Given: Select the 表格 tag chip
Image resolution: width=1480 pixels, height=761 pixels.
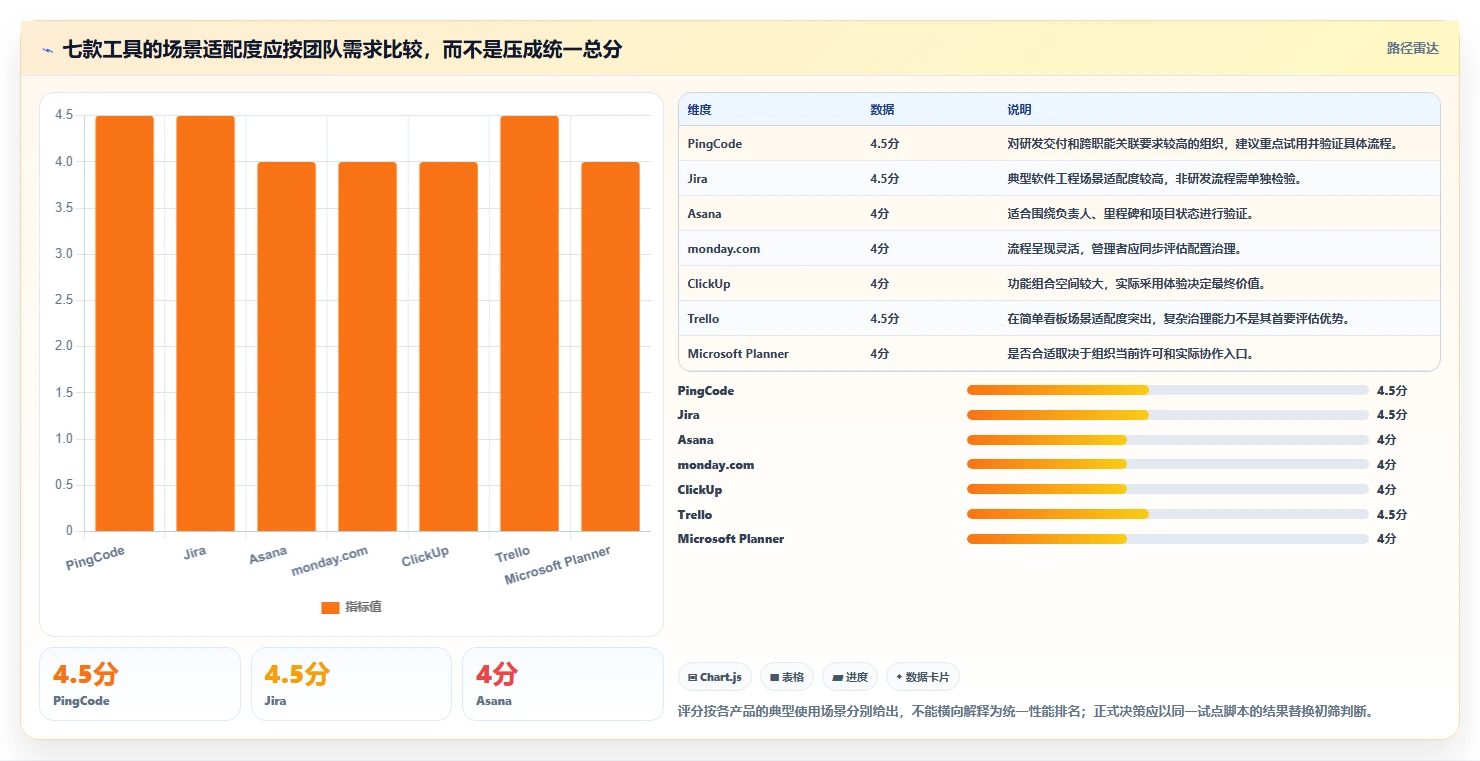Looking at the screenshot, I should tap(787, 677).
